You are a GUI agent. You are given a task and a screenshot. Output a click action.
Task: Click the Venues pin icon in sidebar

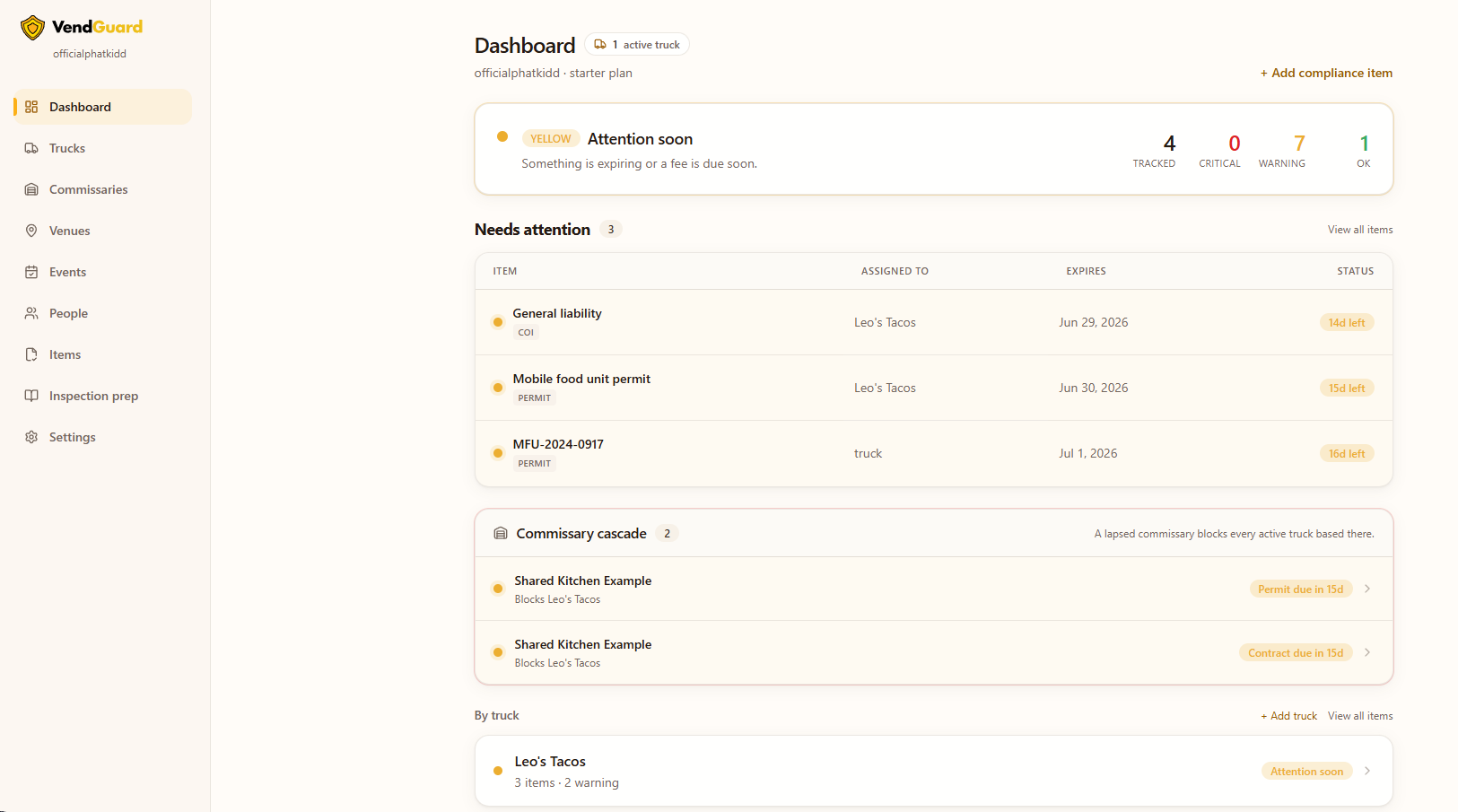pos(31,231)
